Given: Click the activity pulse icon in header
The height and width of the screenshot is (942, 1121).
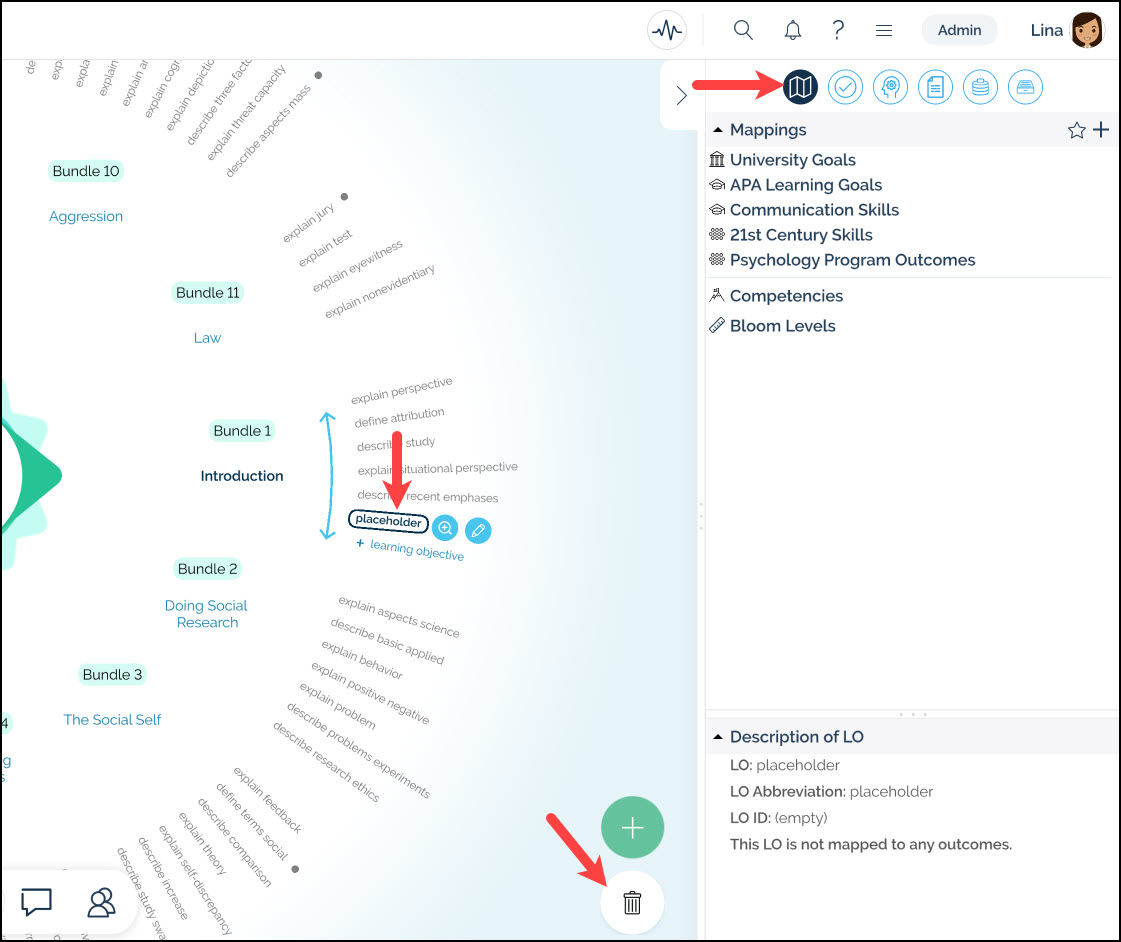Looking at the screenshot, I should point(667,30).
